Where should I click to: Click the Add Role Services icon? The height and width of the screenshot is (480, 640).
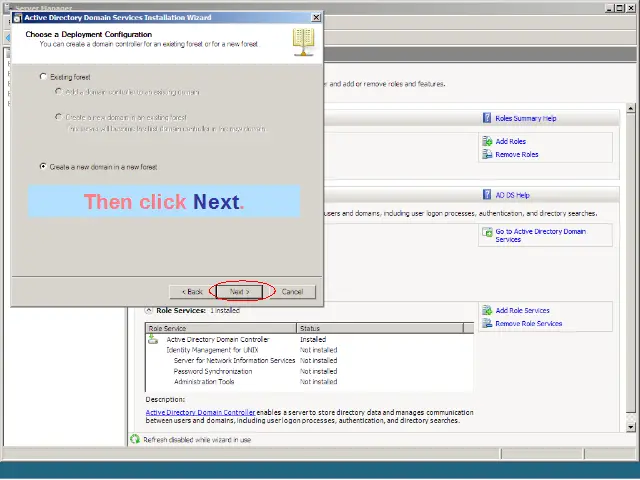(487, 310)
